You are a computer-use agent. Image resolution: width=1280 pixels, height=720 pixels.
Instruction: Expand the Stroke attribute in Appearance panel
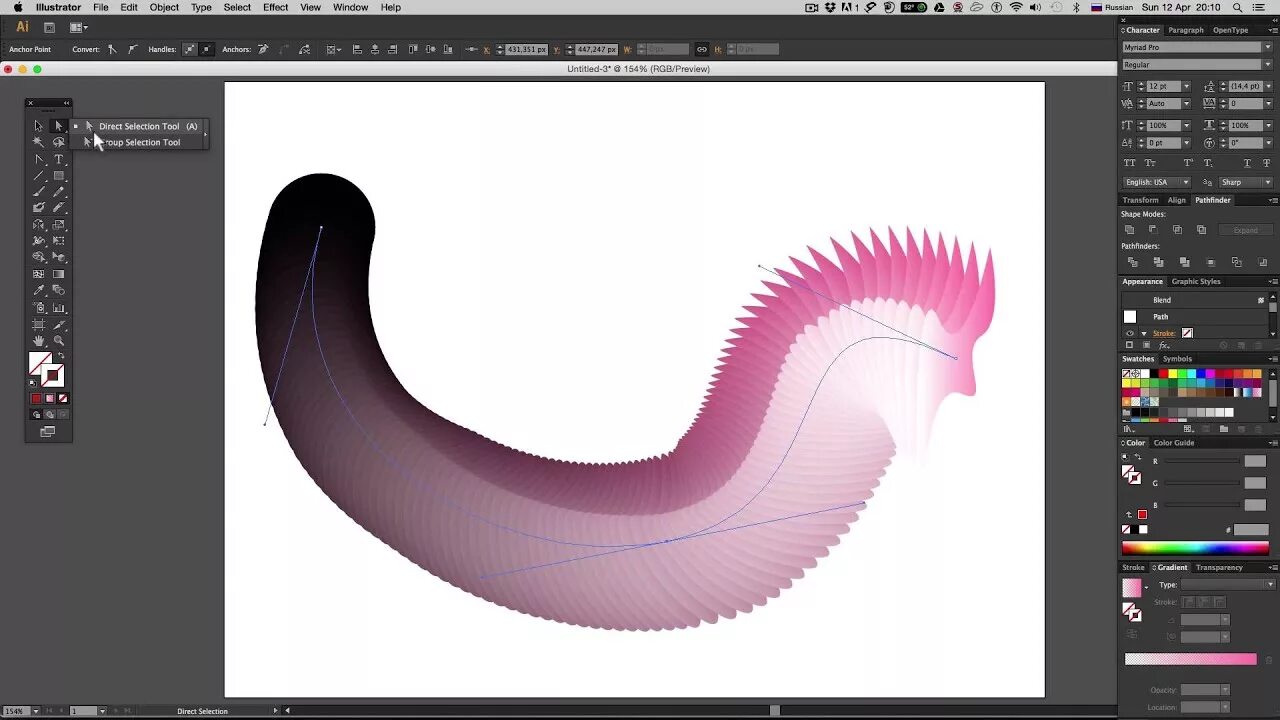click(1143, 333)
